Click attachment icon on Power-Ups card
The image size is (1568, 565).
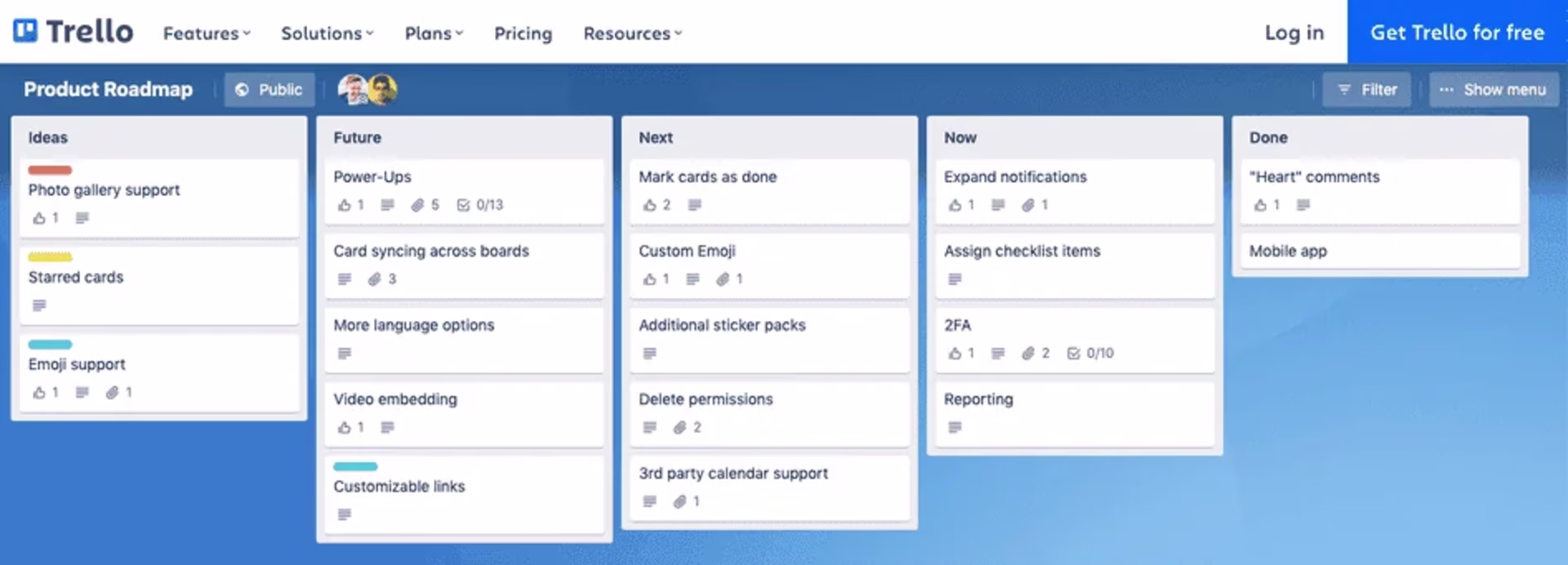click(417, 205)
